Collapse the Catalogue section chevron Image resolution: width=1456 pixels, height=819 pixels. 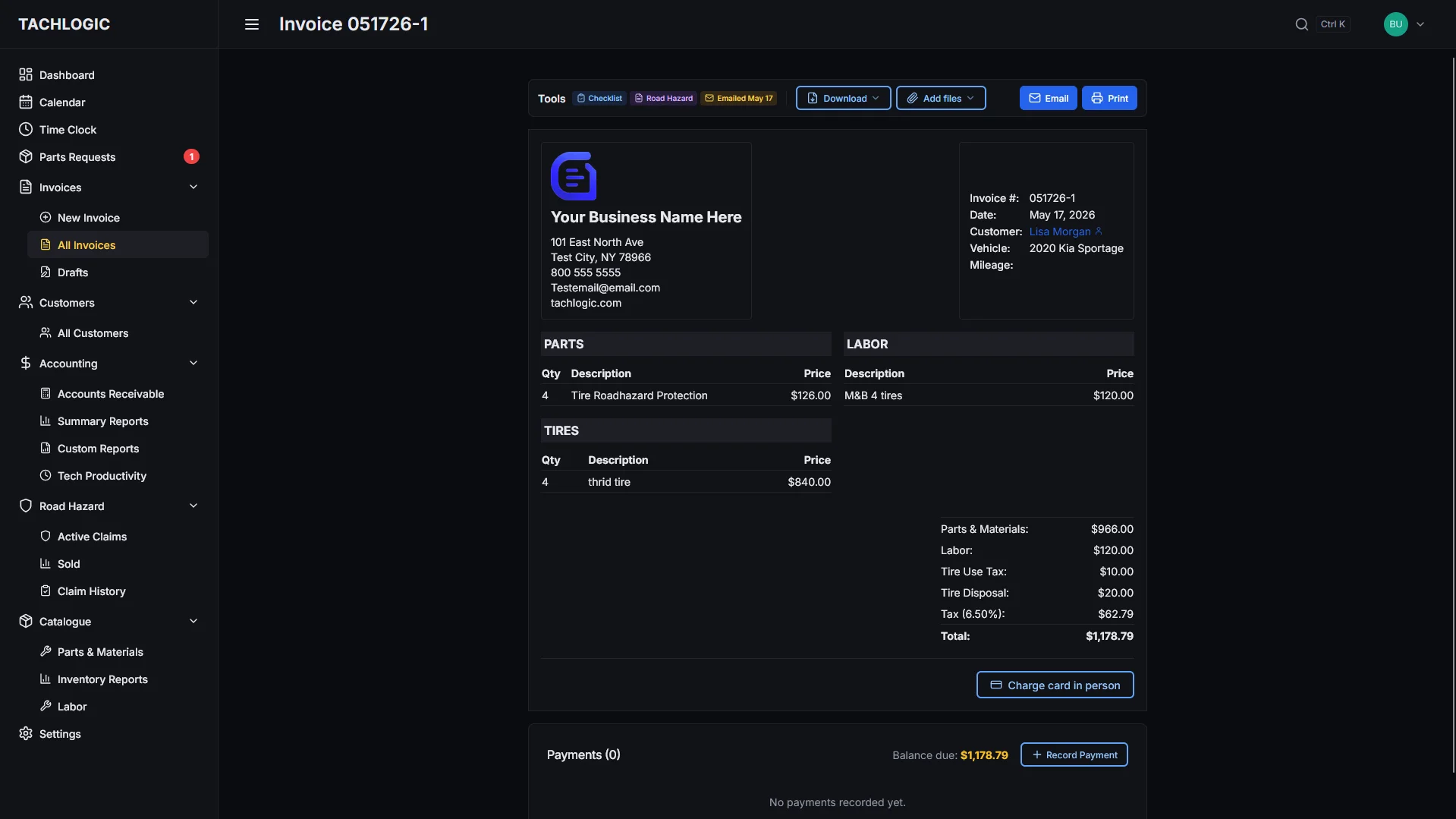[x=193, y=621]
